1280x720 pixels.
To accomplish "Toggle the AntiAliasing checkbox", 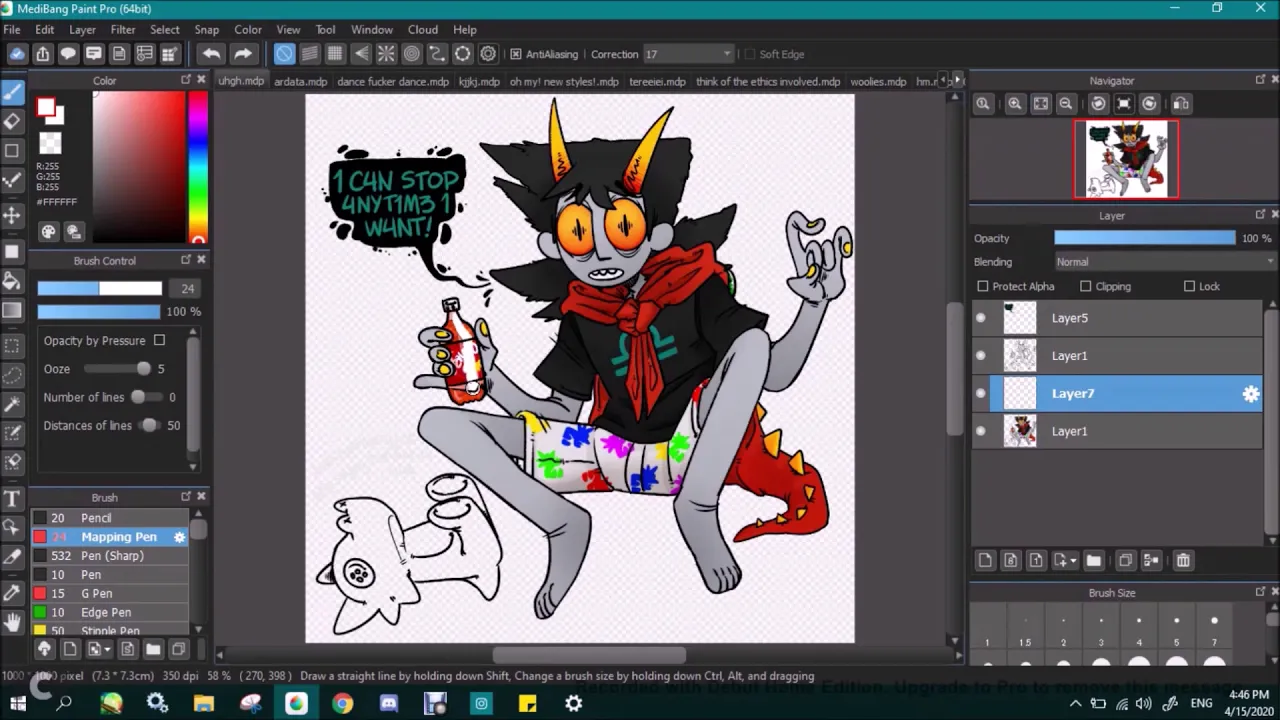I will tap(516, 54).
